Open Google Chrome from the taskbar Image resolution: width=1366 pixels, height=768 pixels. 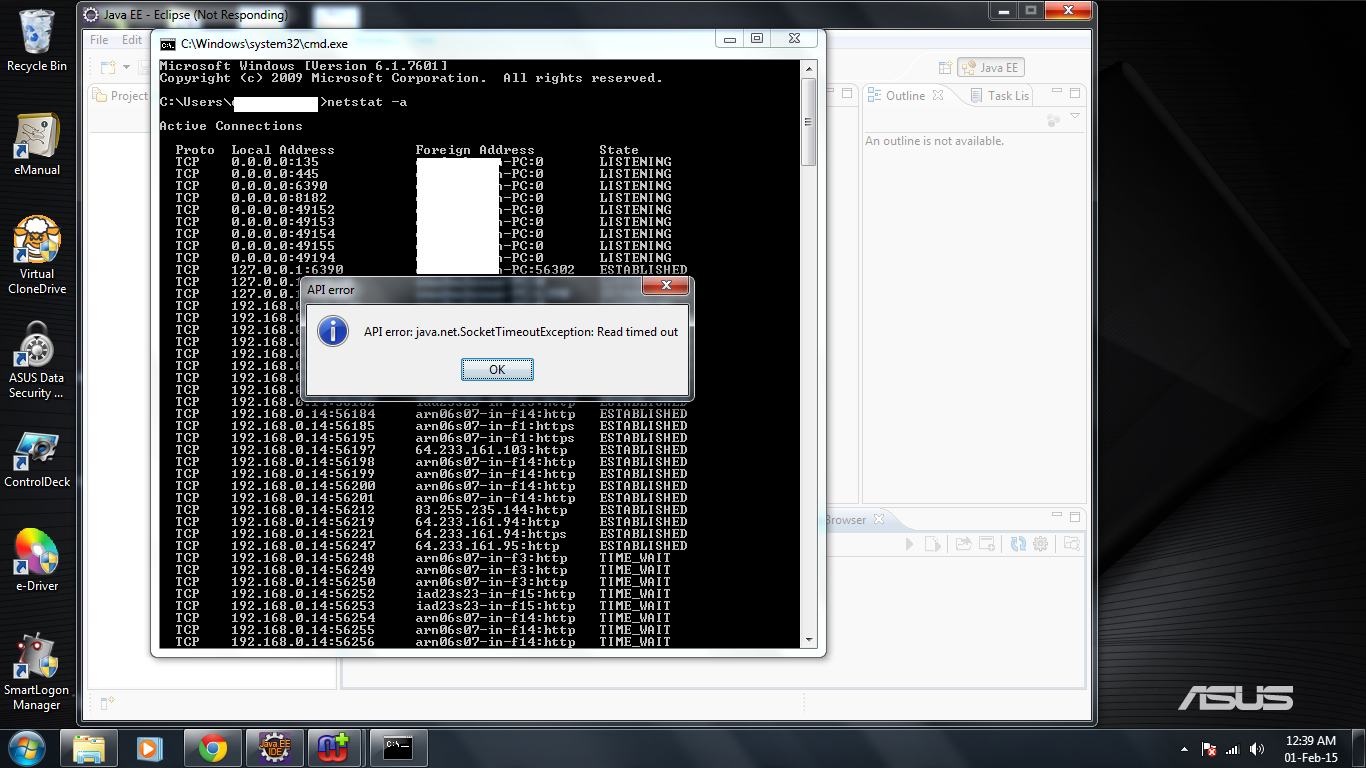point(212,748)
